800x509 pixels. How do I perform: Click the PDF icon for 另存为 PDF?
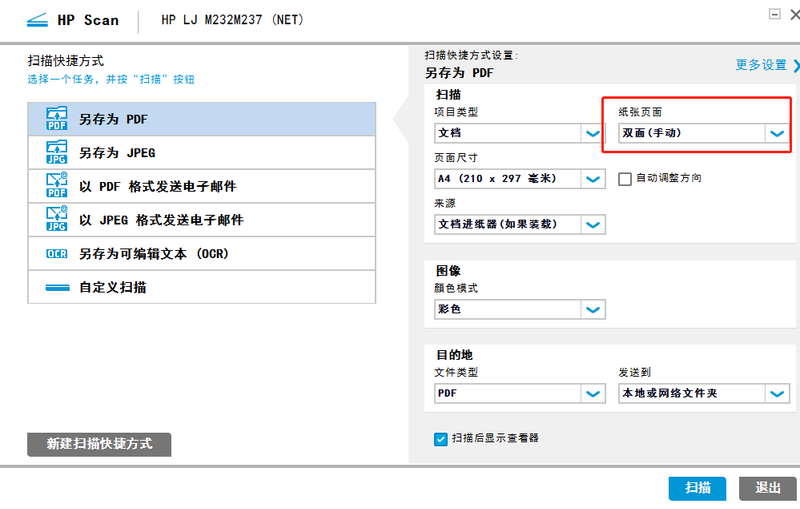(x=56, y=119)
